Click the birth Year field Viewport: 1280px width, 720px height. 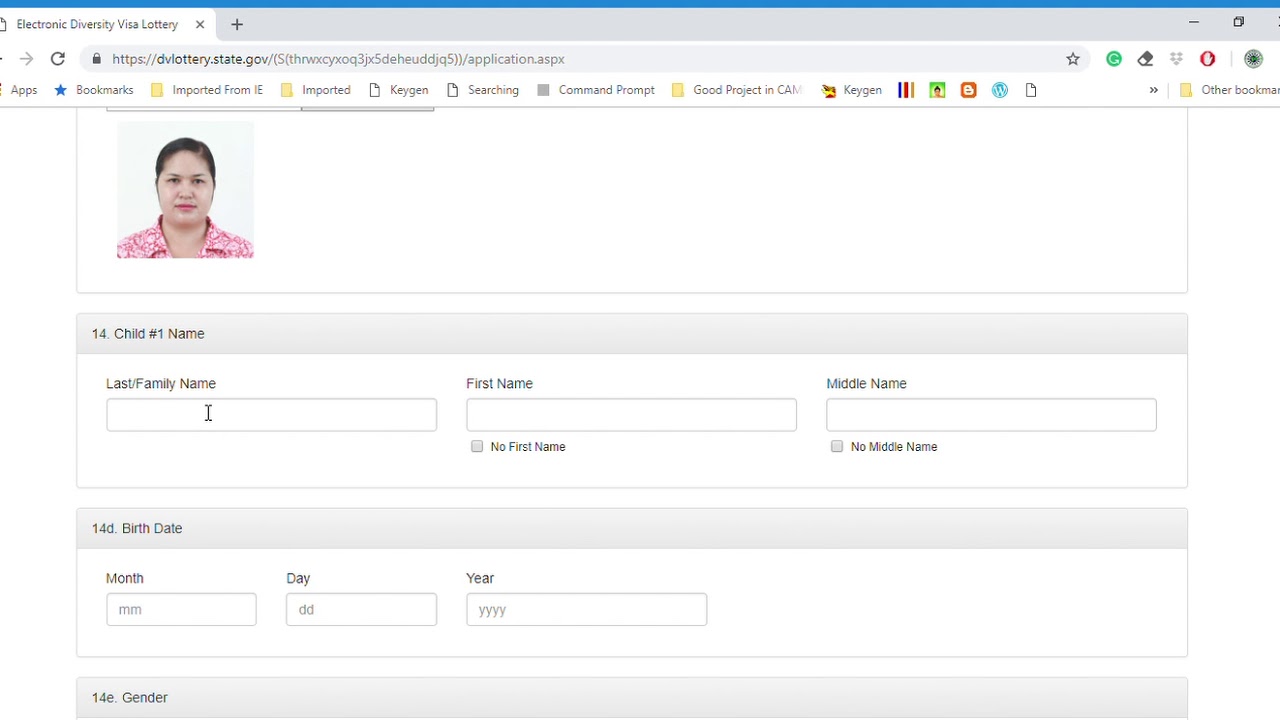pyautogui.click(x=586, y=609)
